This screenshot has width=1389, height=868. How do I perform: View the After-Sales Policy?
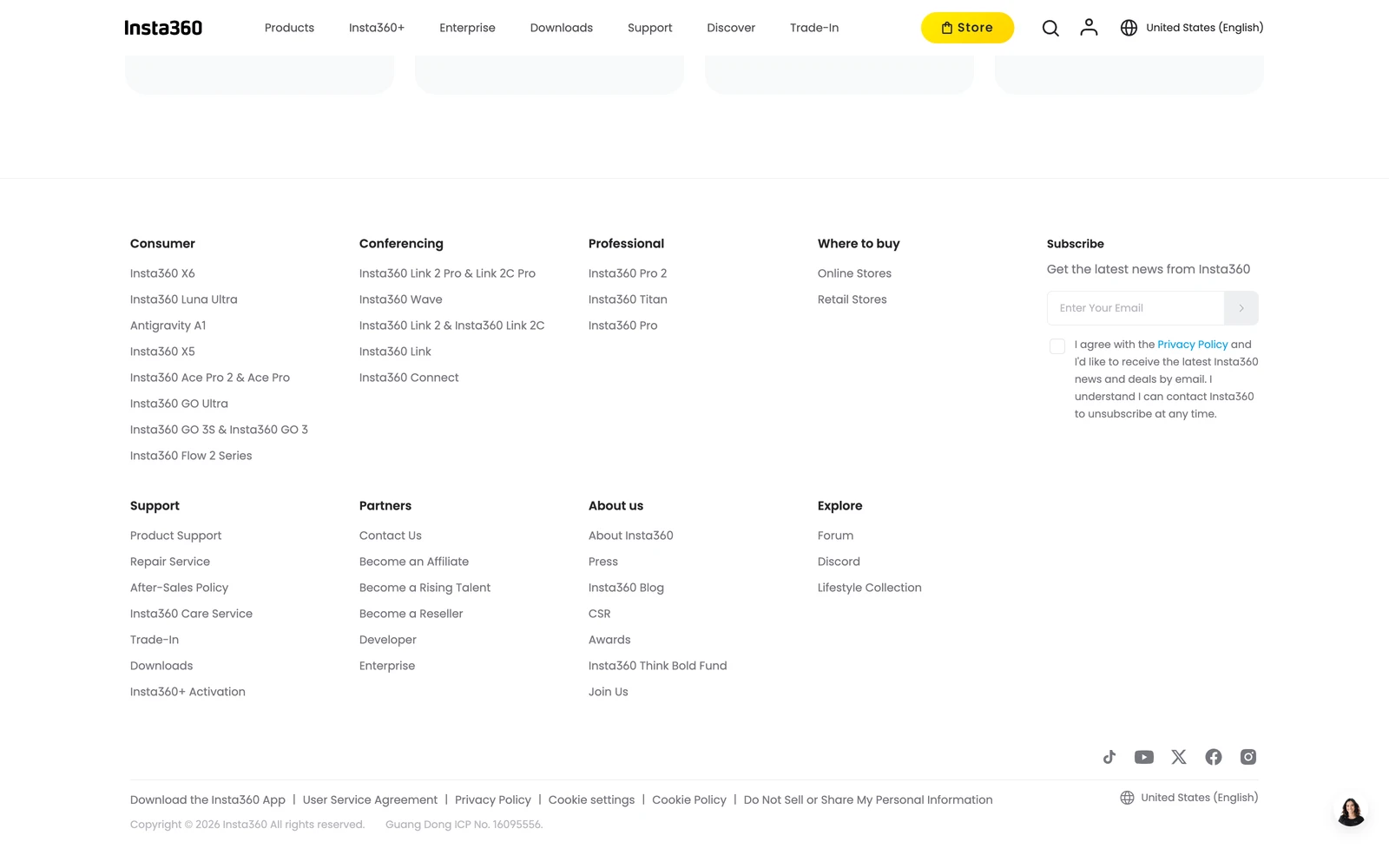pyautogui.click(x=179, y=588)
